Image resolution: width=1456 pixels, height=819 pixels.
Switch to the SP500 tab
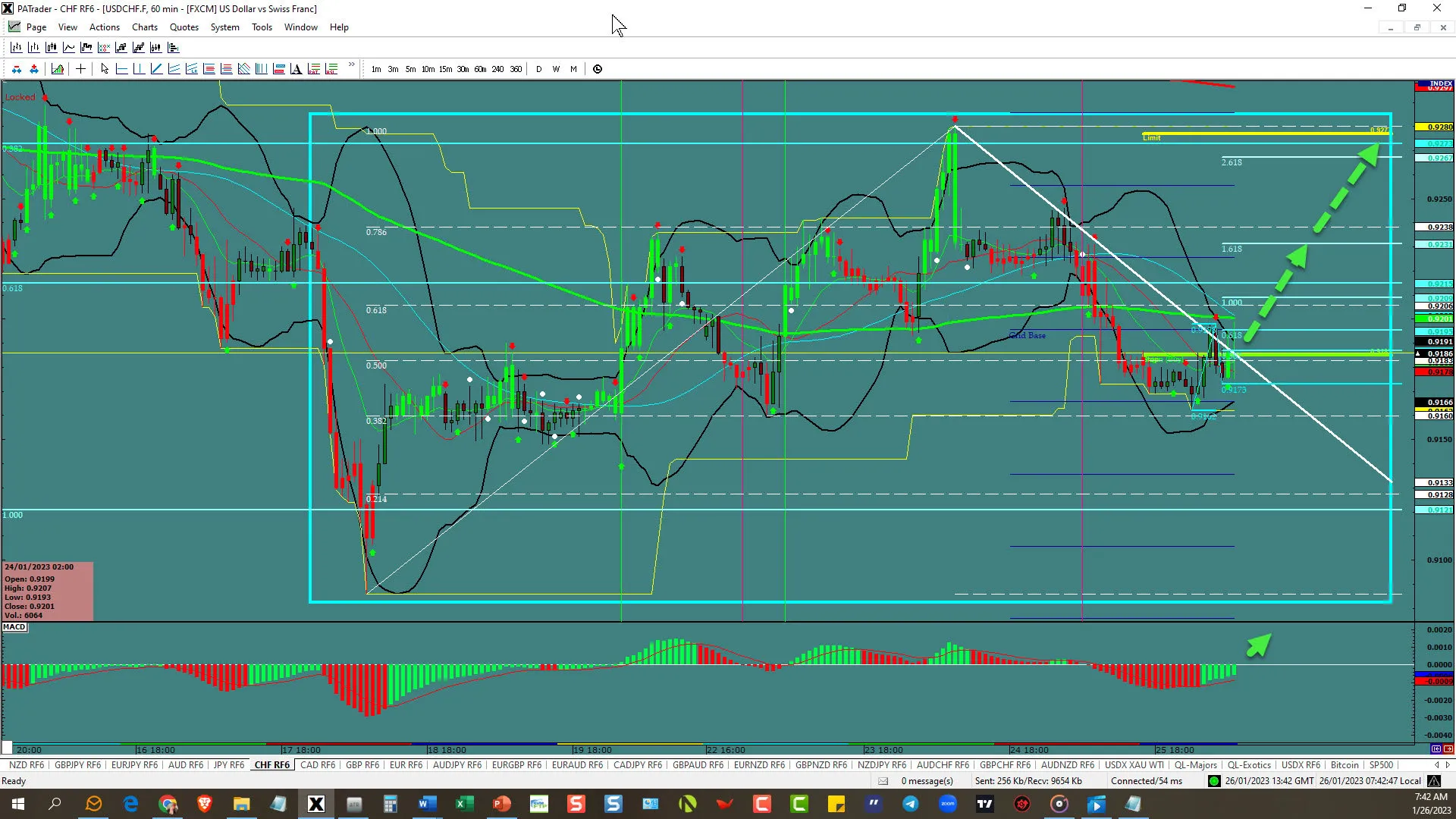point(1381,765)
